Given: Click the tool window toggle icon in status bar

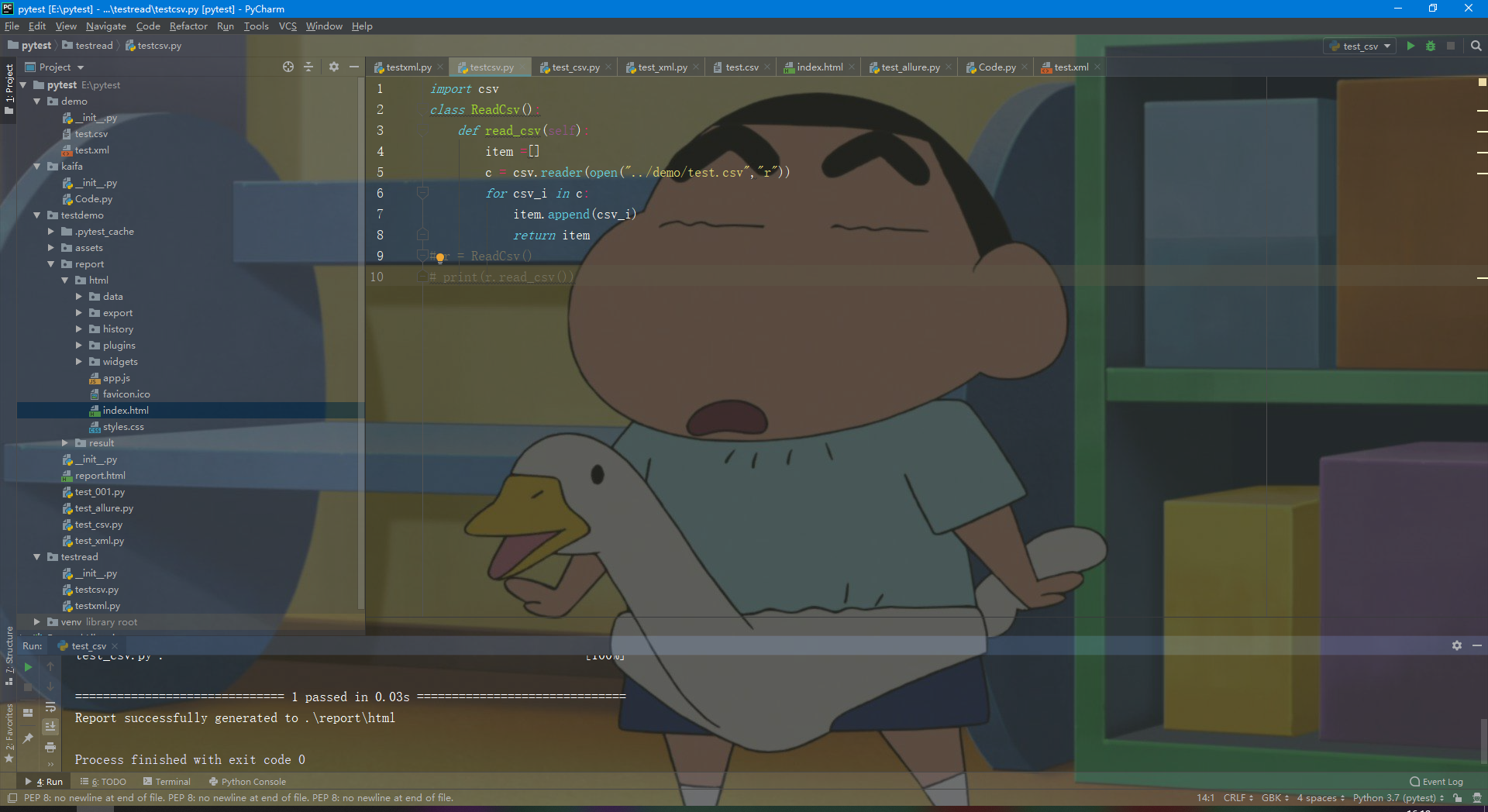Looking at the screenshot, I should click(x=11, y=798).
